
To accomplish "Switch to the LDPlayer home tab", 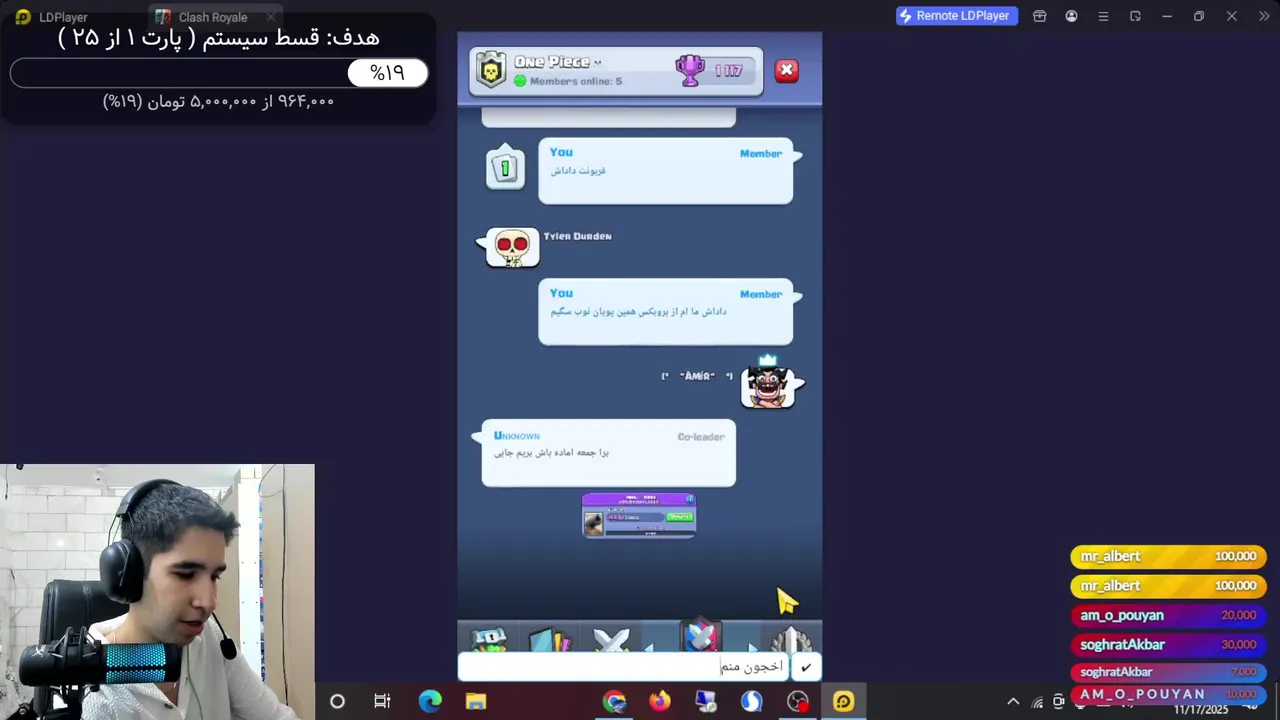I will pos(52,17).
